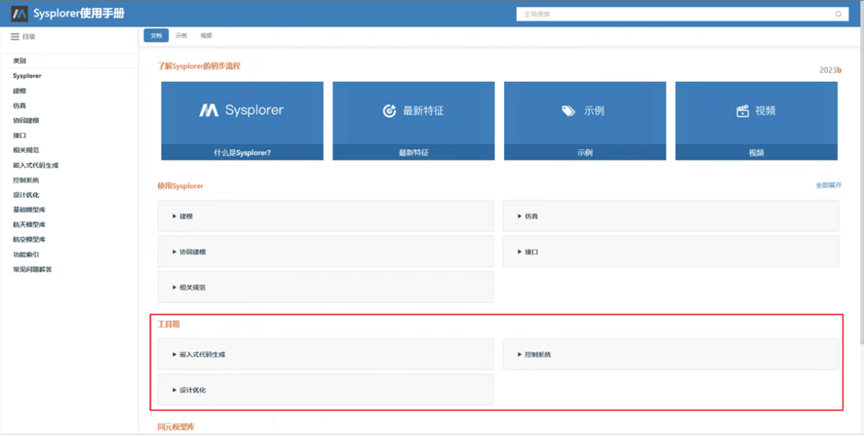Click the magnifier icon in the search box
This screenshot has width=864, height=436.
tap(838, 14)
